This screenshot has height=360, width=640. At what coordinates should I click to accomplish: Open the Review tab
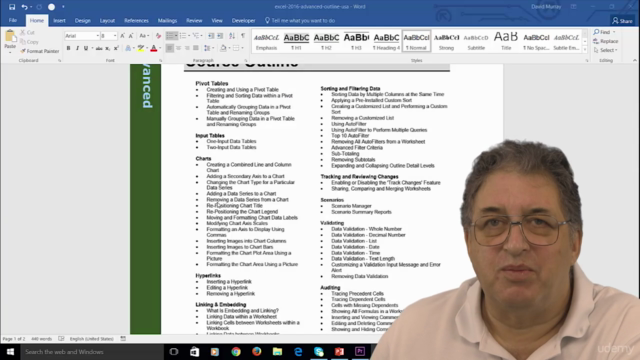click(194, 20)
